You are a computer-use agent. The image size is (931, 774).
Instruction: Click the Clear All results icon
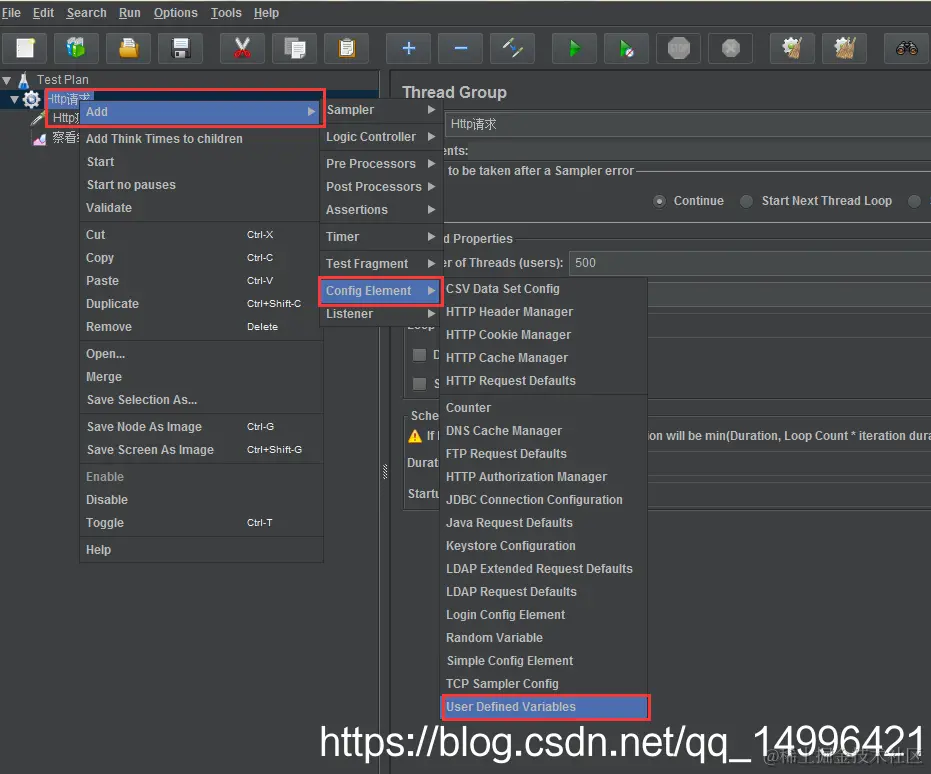pos(844,48)
